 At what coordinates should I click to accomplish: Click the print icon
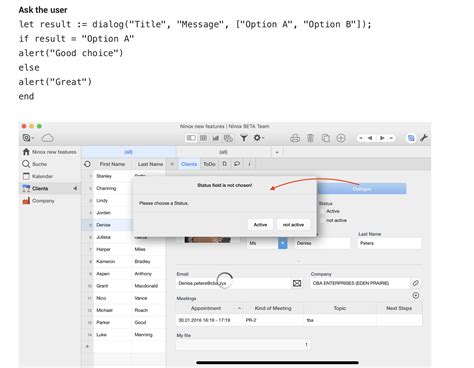[x=295, y=138]
